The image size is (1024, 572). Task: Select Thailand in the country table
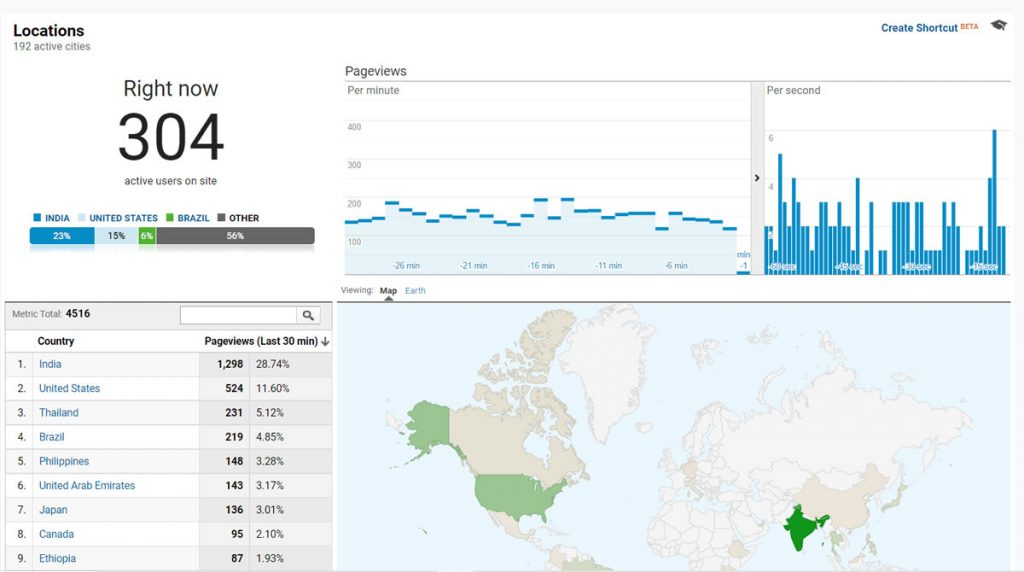click(x=58, y=412)
